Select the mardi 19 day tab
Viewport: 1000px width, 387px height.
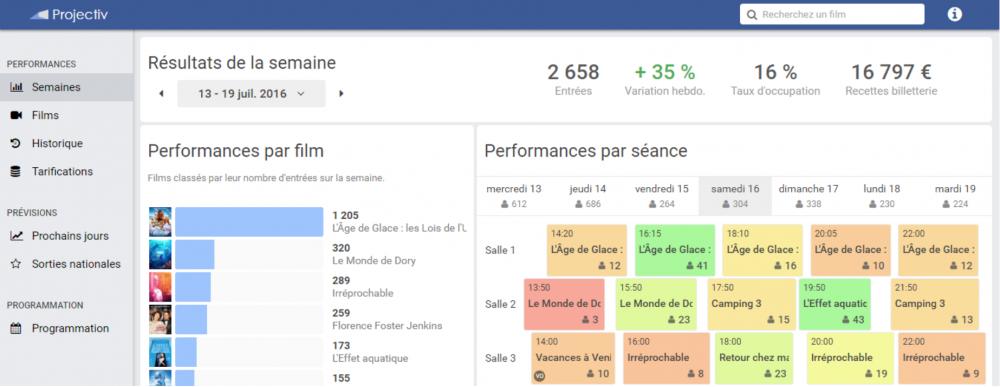[x=955, y=196]
